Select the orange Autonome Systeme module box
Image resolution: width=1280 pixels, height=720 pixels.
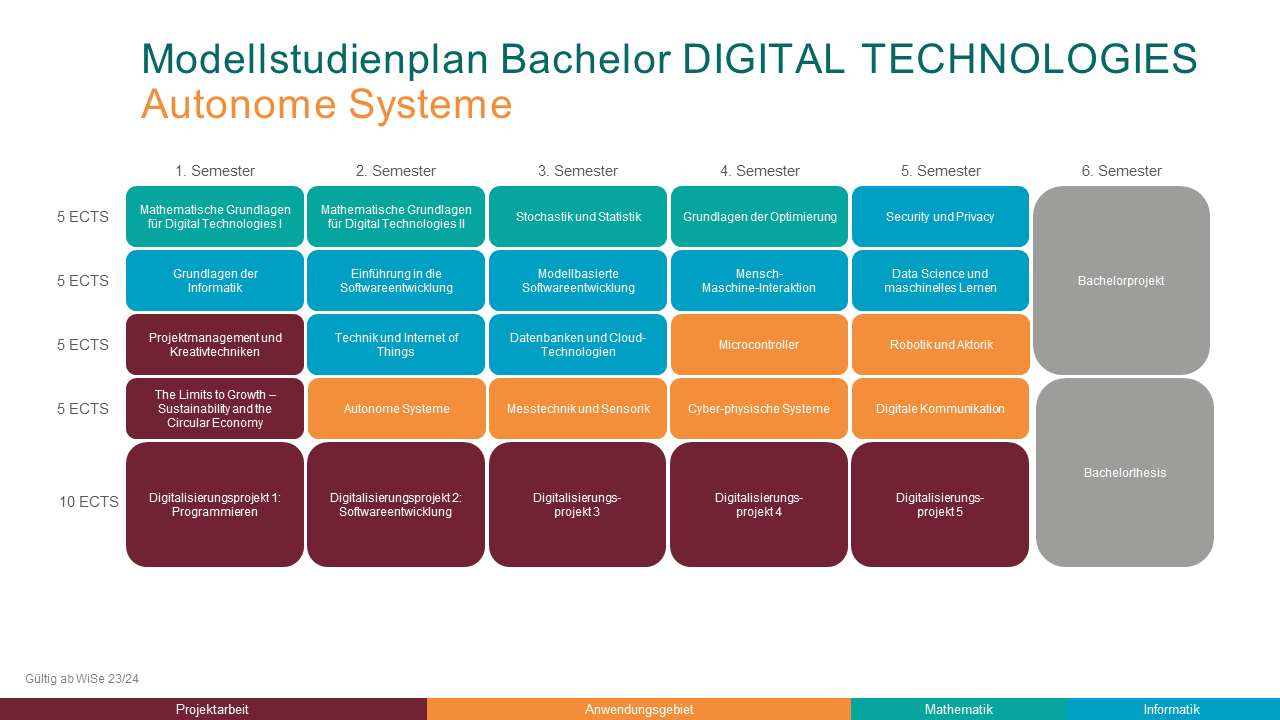tap(396, 408)
